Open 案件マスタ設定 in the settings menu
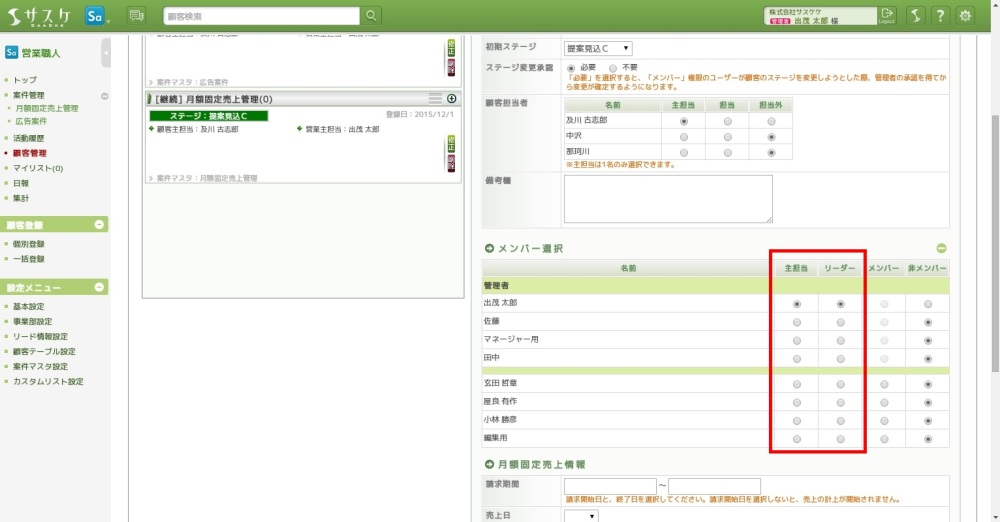Screen dimensions: 1000x522 coord(42,367)
